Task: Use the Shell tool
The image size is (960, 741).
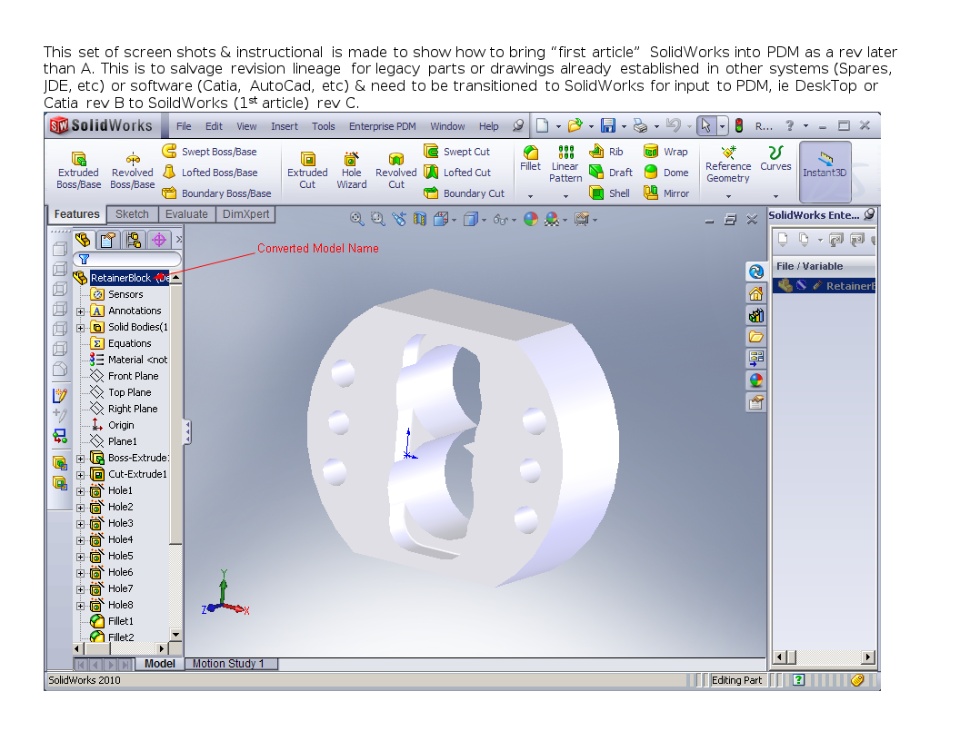Action: point(609,193)
